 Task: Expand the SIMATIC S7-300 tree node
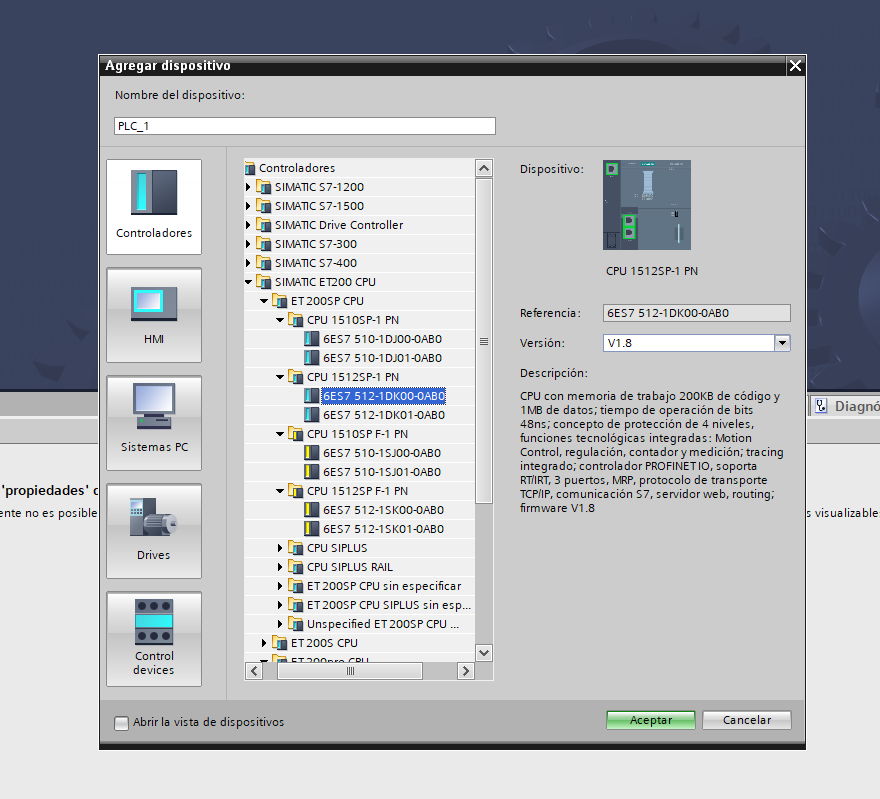coord(249,244)
